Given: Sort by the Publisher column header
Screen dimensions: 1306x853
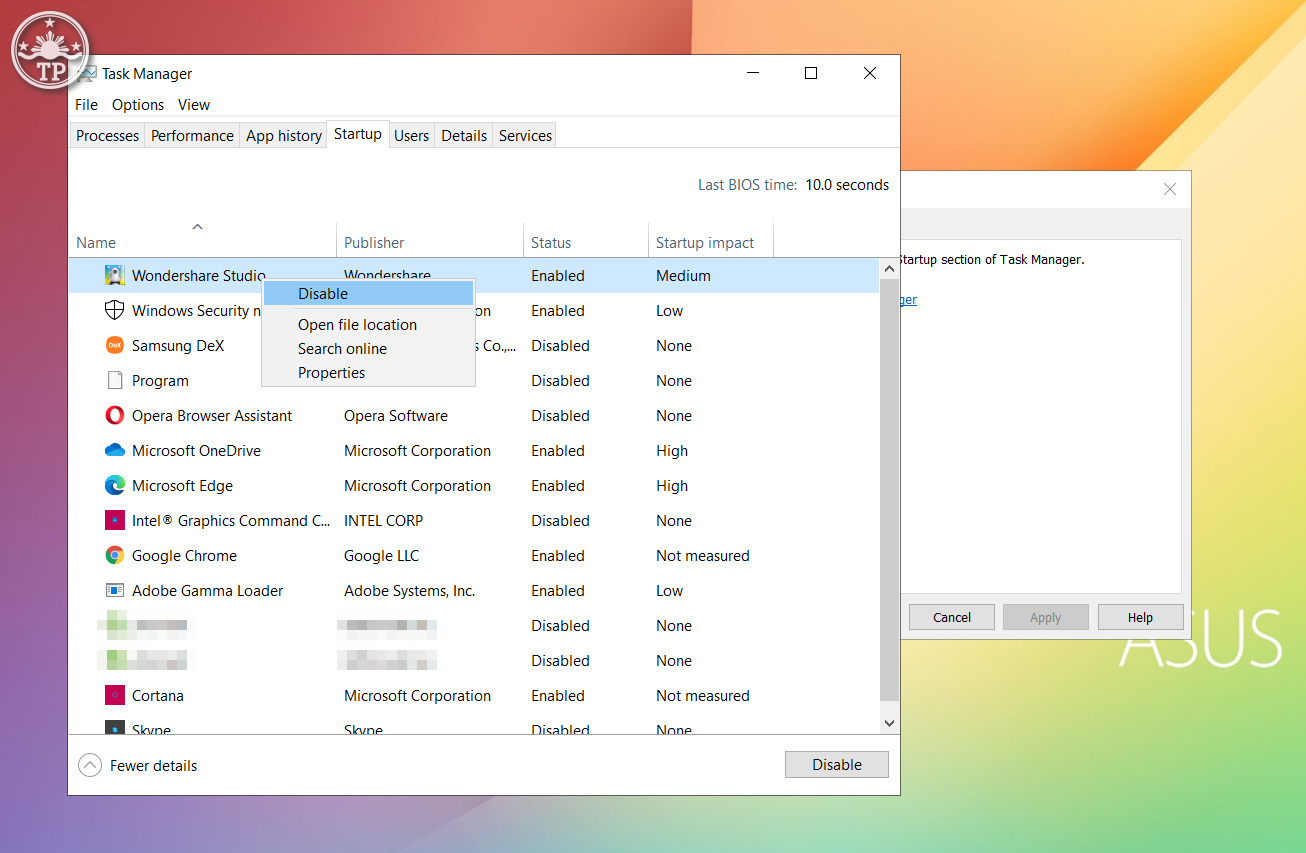Looking at the screenshot, I should pos(430,241).
